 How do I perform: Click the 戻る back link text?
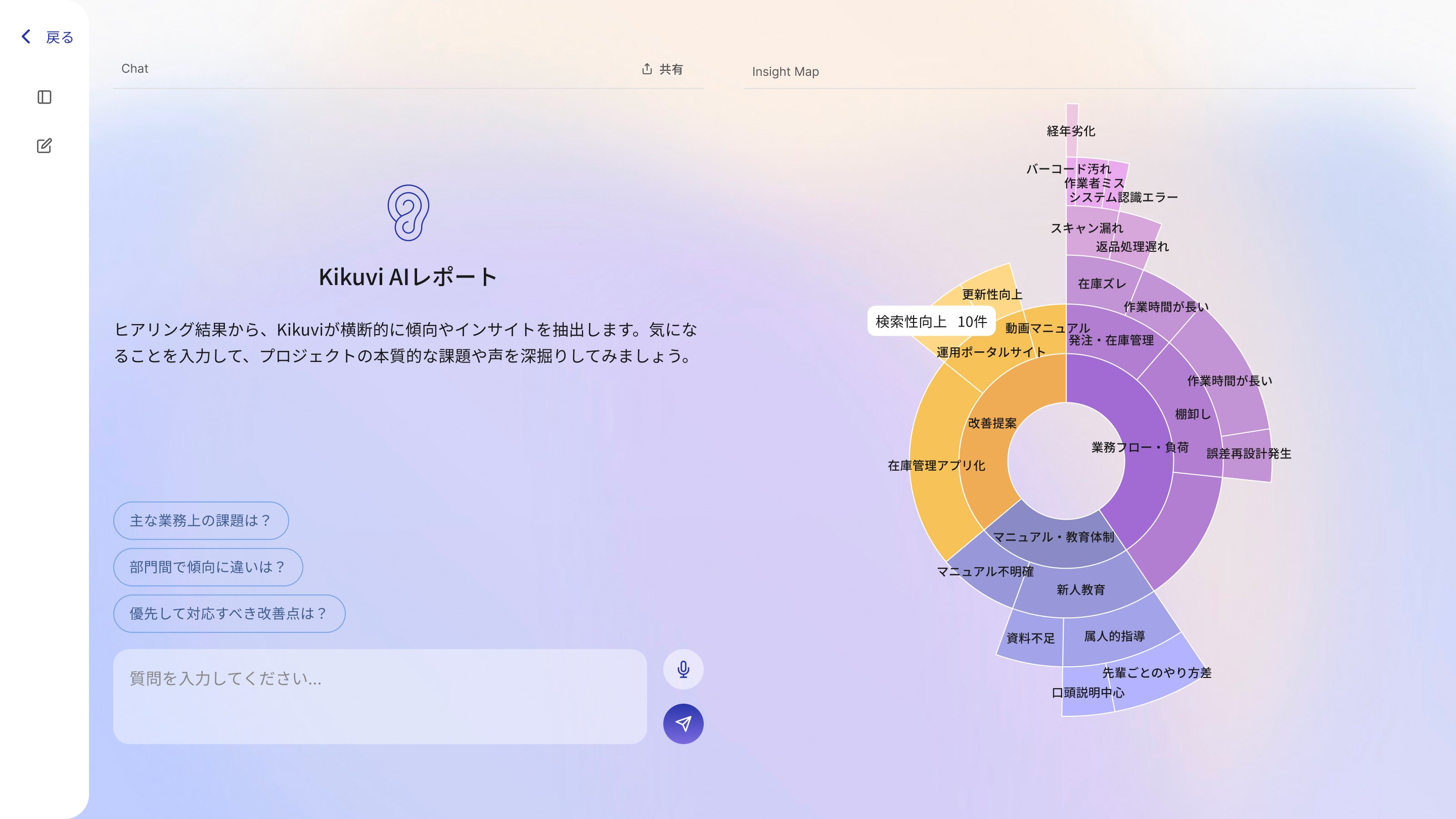(59, 37)
